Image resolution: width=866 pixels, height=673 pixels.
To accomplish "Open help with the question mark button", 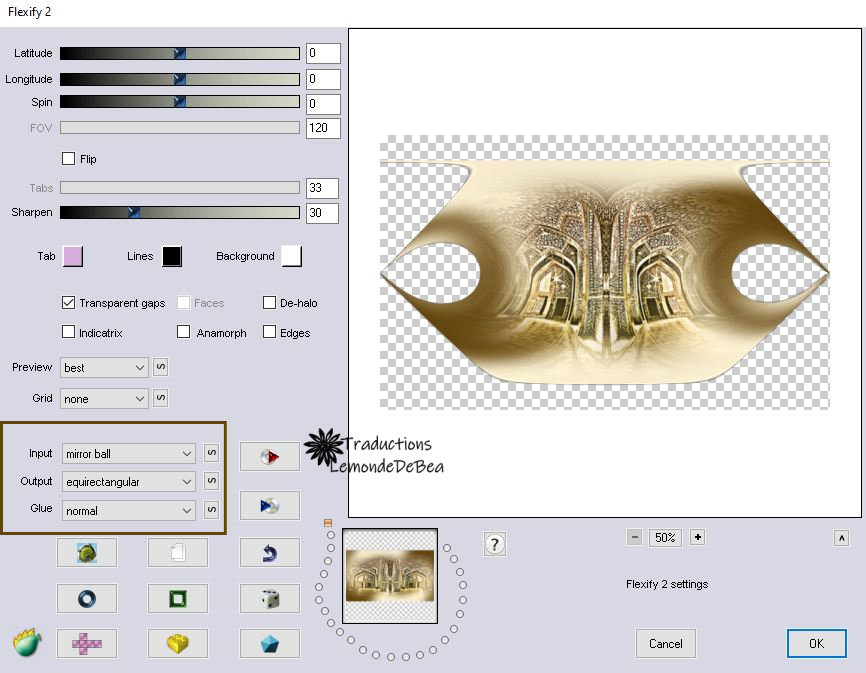I will (x=494, y=544).
